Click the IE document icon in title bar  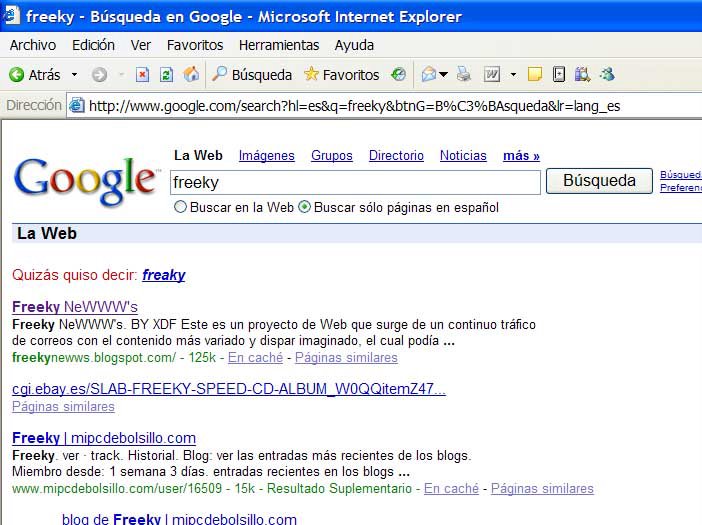(x=11, y=16)
